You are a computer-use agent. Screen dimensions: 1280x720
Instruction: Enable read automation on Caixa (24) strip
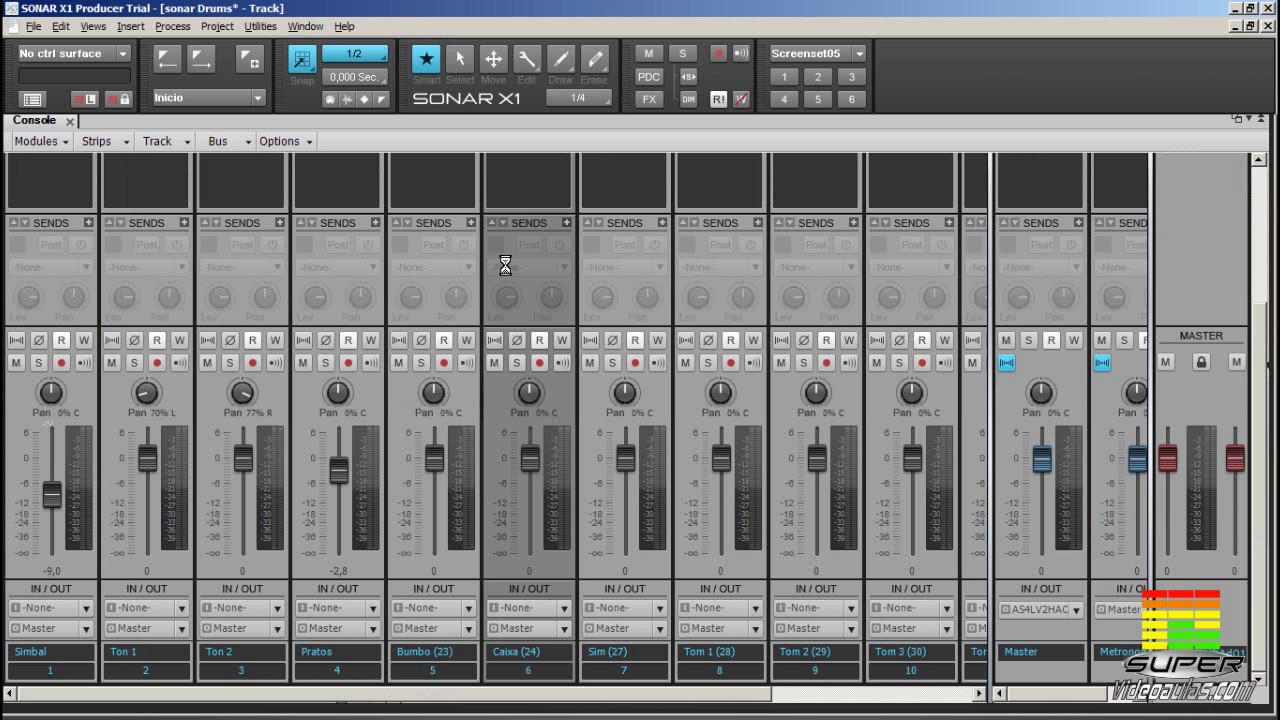click(x=539, y=340)
